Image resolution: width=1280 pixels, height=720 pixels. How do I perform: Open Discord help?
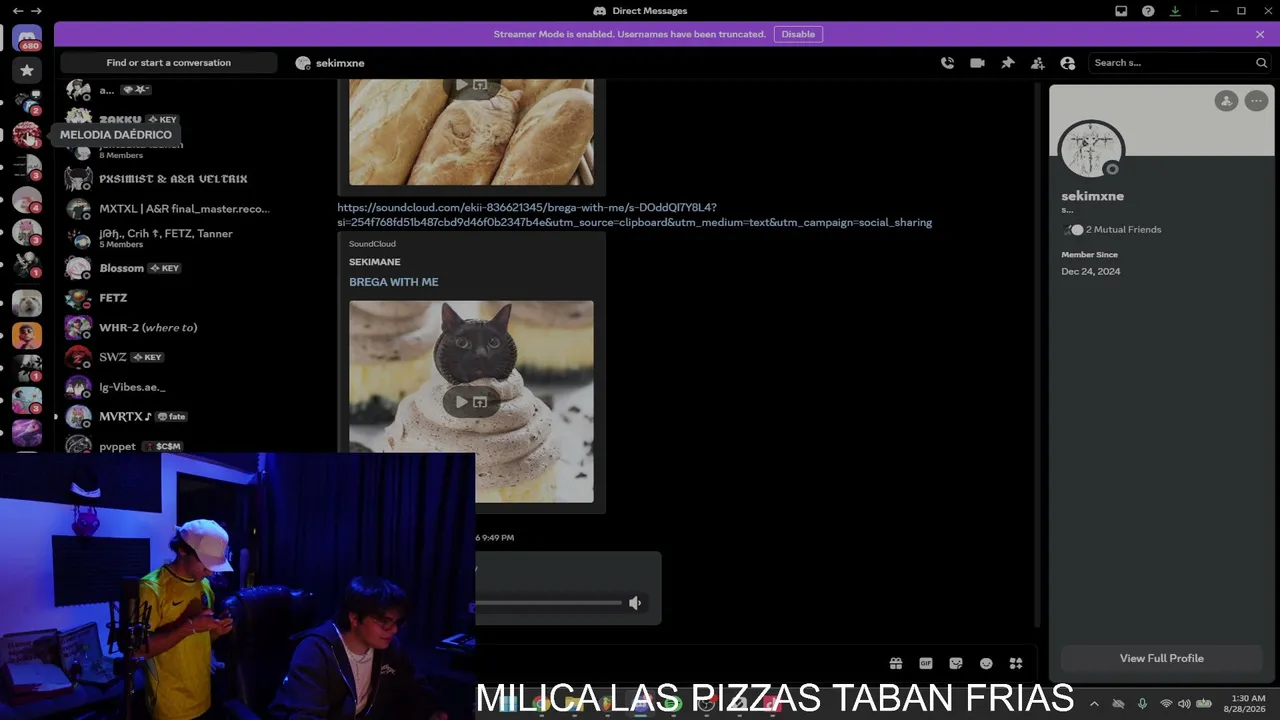[1148, 11]
